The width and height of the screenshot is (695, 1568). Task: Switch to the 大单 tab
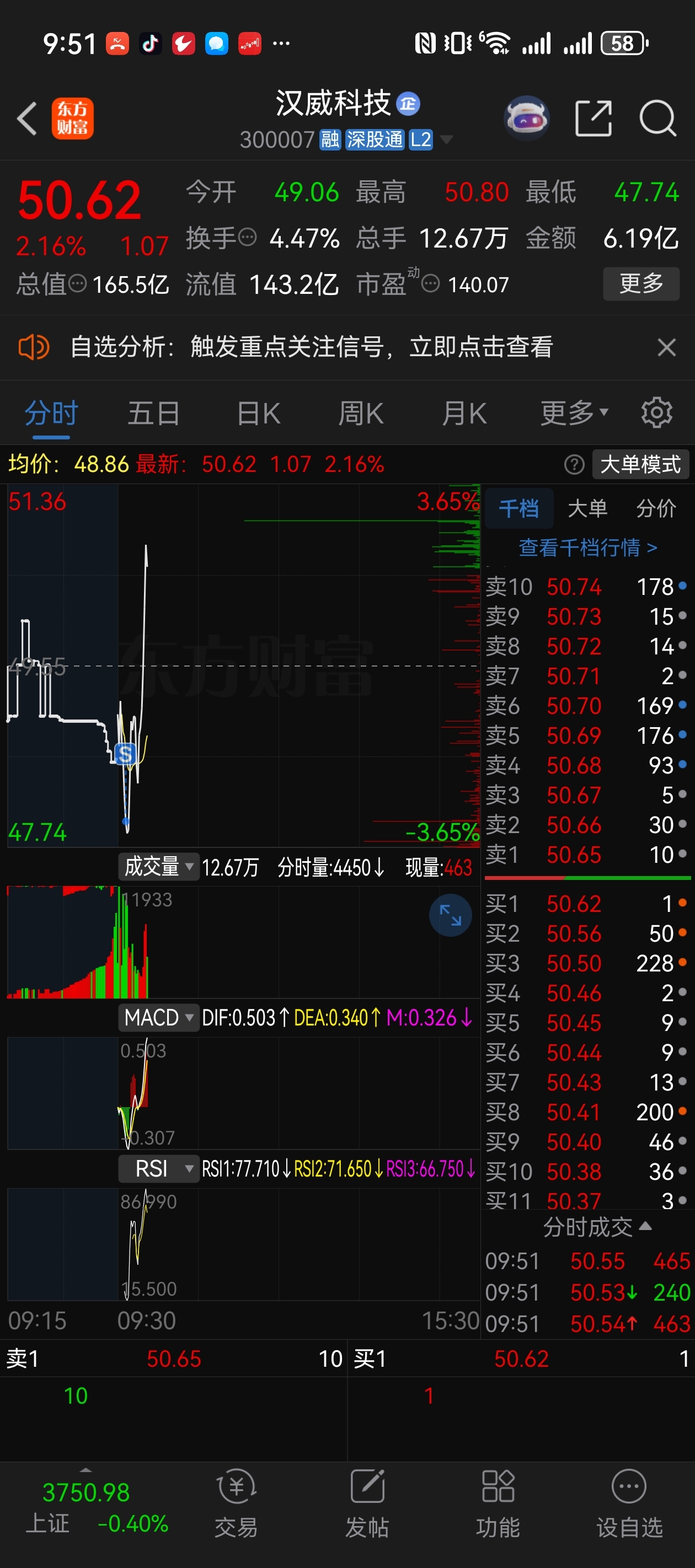[588, 508]
